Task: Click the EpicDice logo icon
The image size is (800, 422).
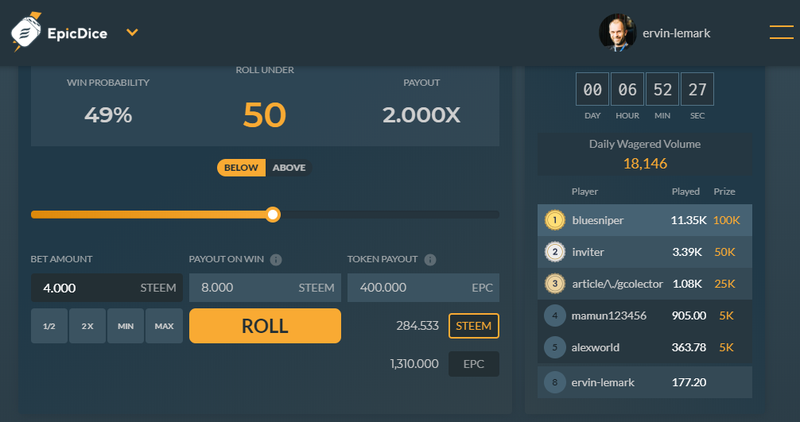Action: tap(27, 32)
